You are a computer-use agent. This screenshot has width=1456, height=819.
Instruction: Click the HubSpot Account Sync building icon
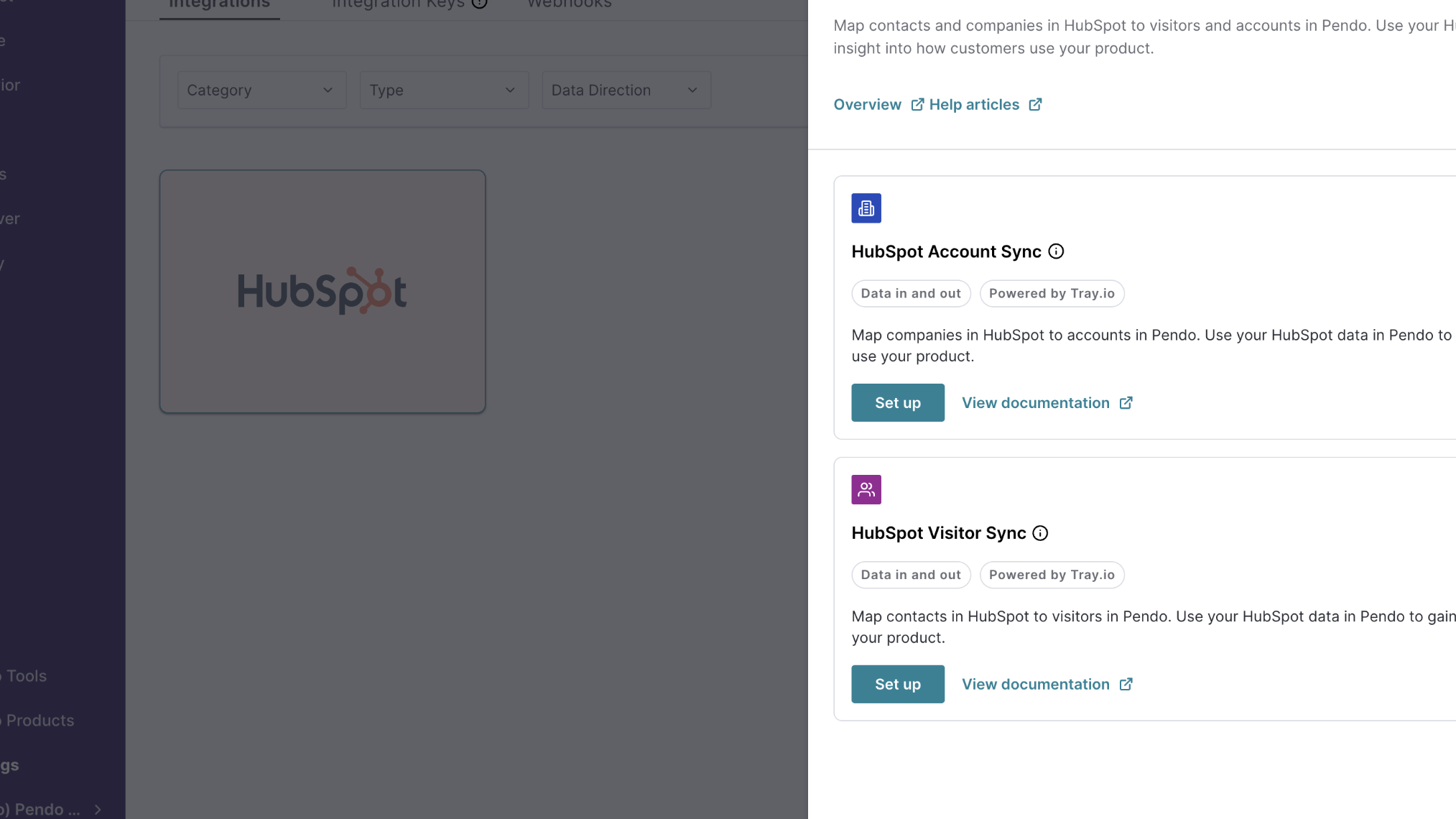(866, 208)
